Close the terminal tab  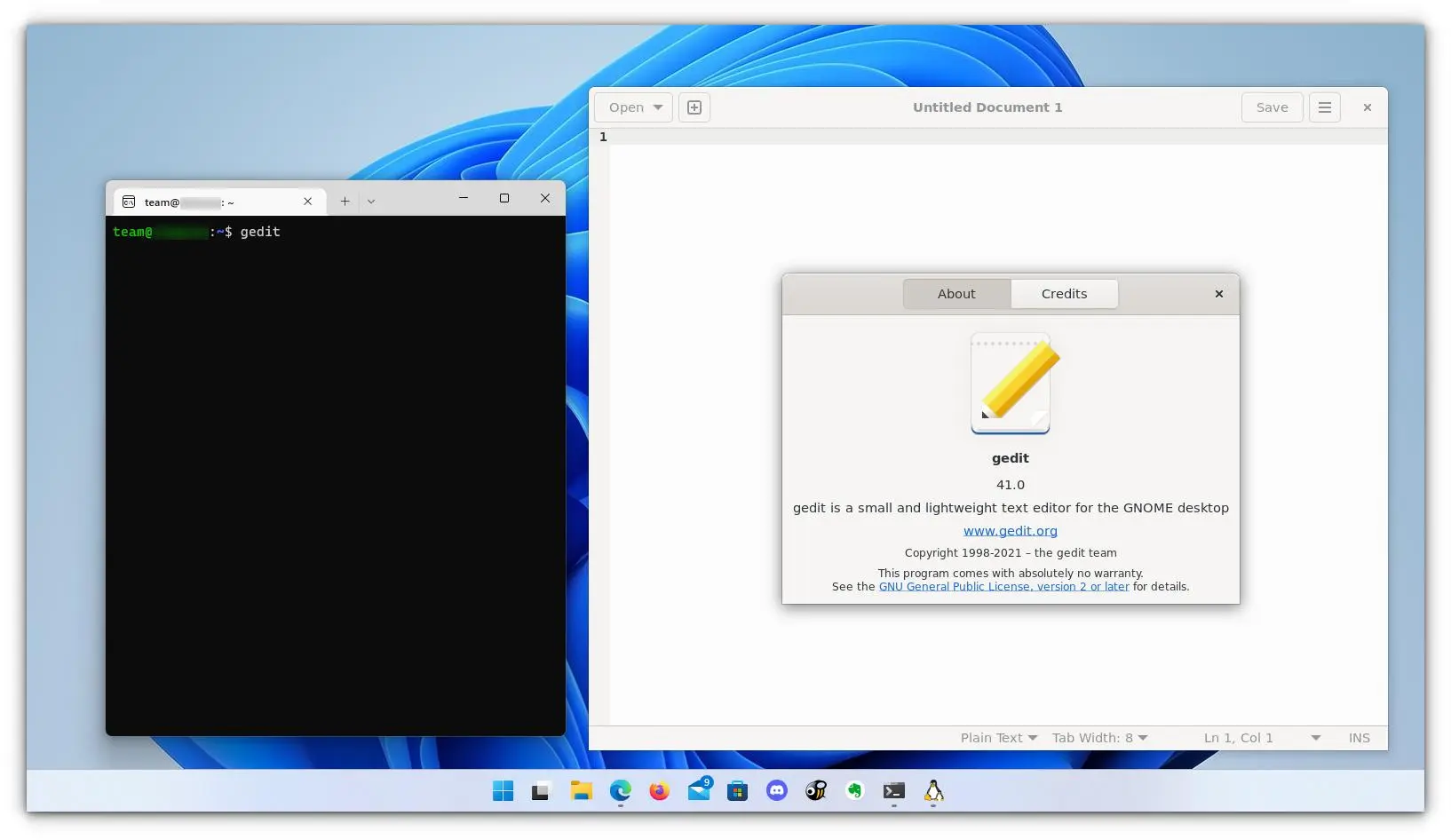(307, 202)
